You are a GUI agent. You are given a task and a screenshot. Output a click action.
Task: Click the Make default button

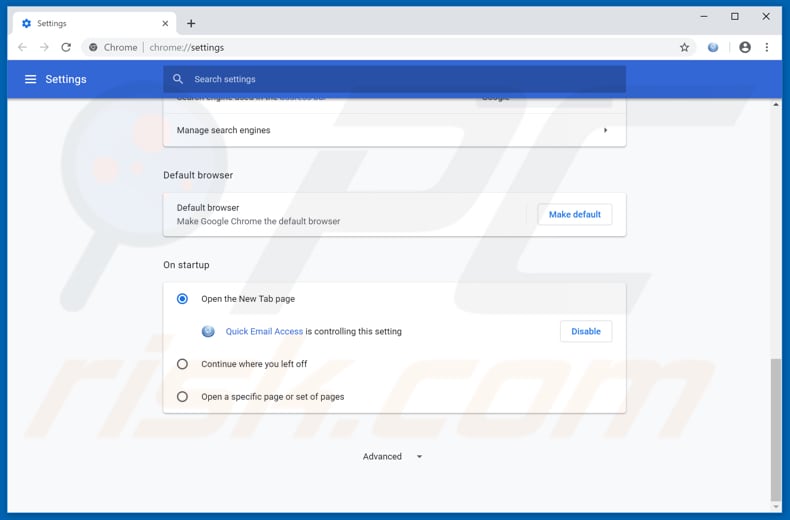[575, 215]
